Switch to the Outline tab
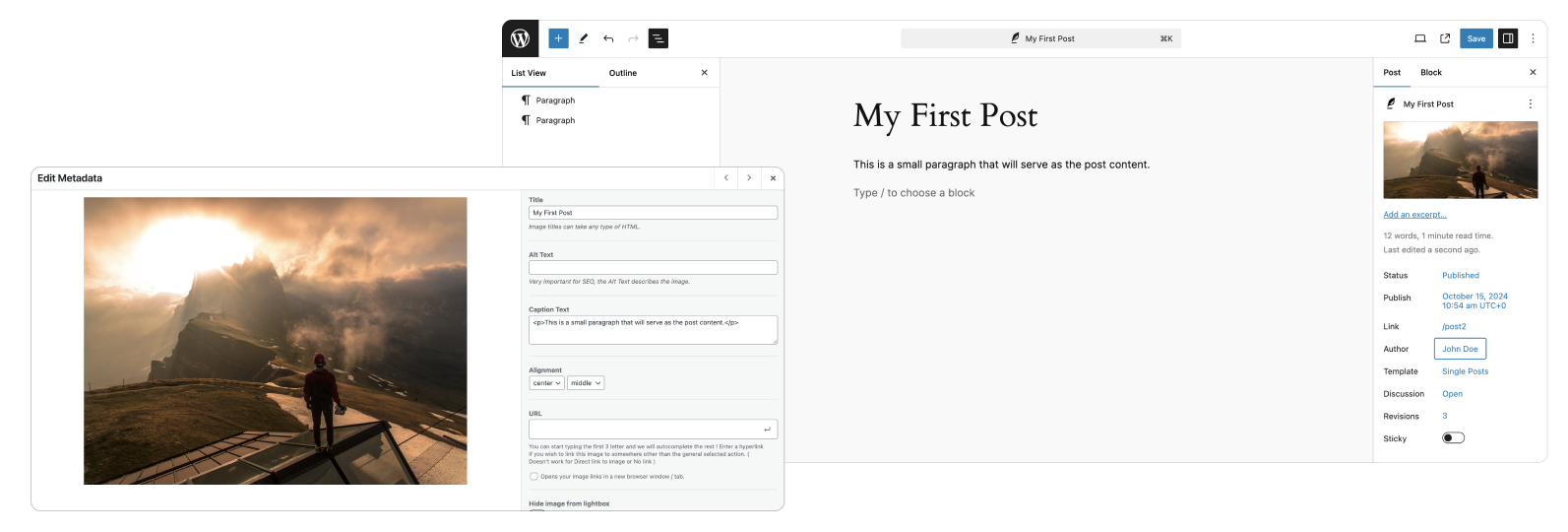The width and height of the screenshot is (1568, 532). click(x=622, y=73)
